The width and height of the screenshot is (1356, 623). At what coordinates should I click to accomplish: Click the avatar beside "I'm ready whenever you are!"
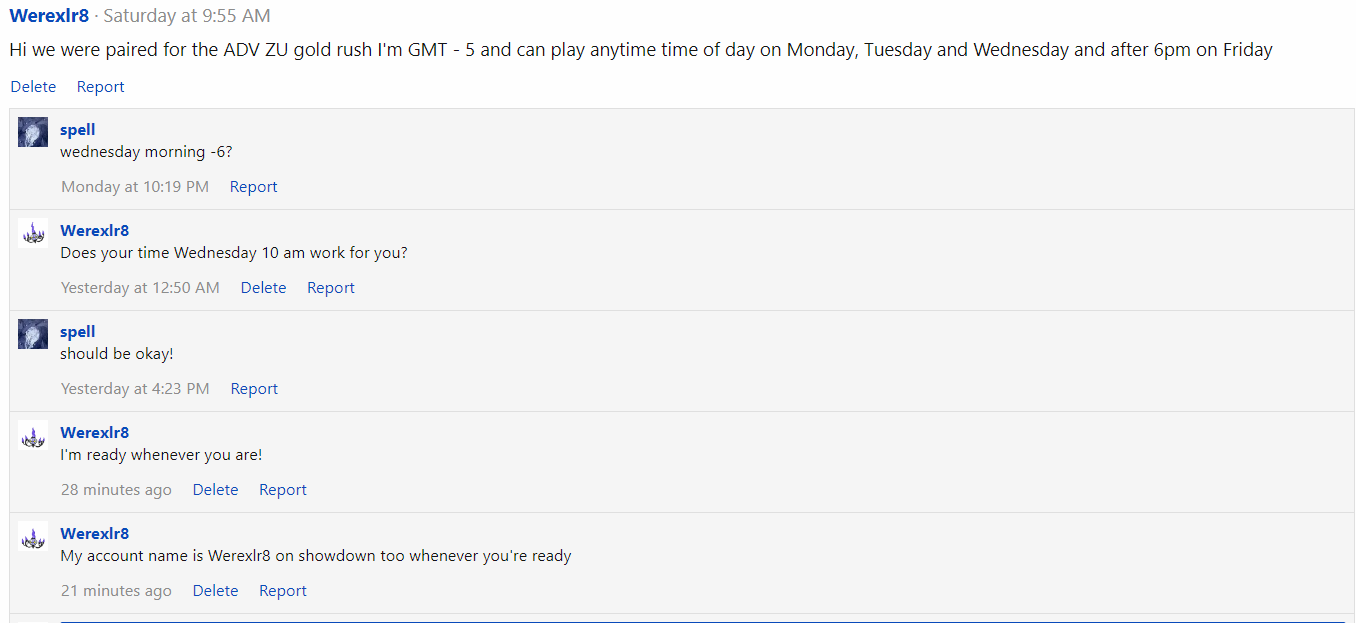point(33,435)
